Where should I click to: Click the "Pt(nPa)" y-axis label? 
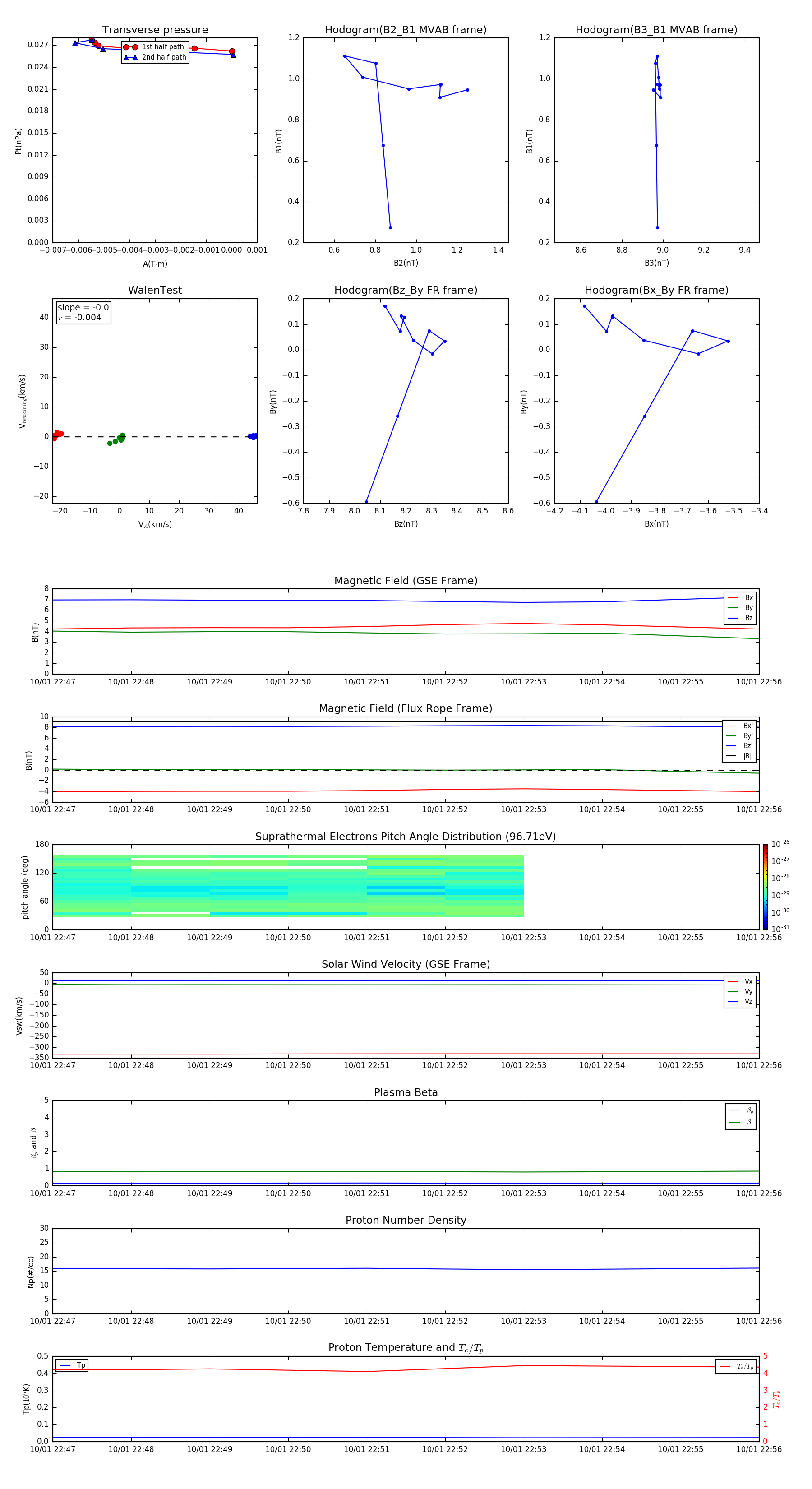coord(18,141)
